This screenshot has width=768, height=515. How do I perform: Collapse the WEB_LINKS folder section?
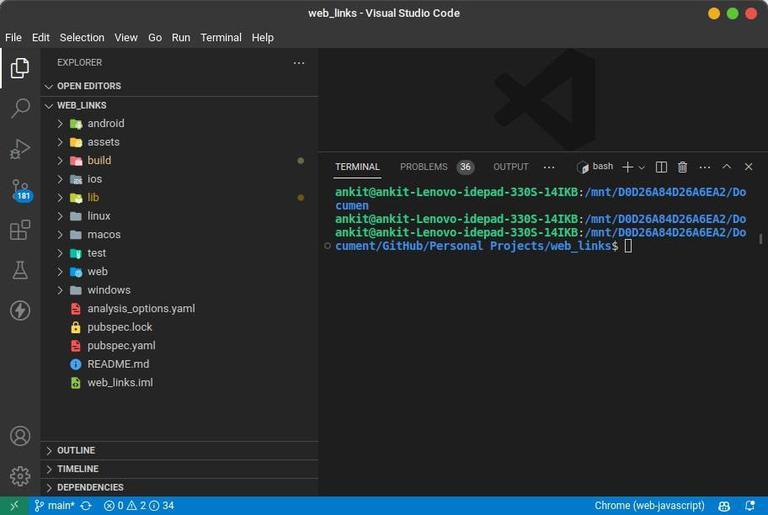tap(81, 105)
